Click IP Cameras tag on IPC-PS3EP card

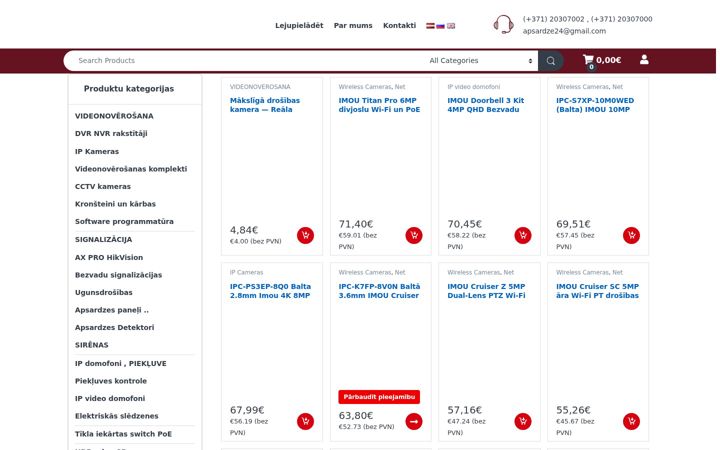[246, 273]
